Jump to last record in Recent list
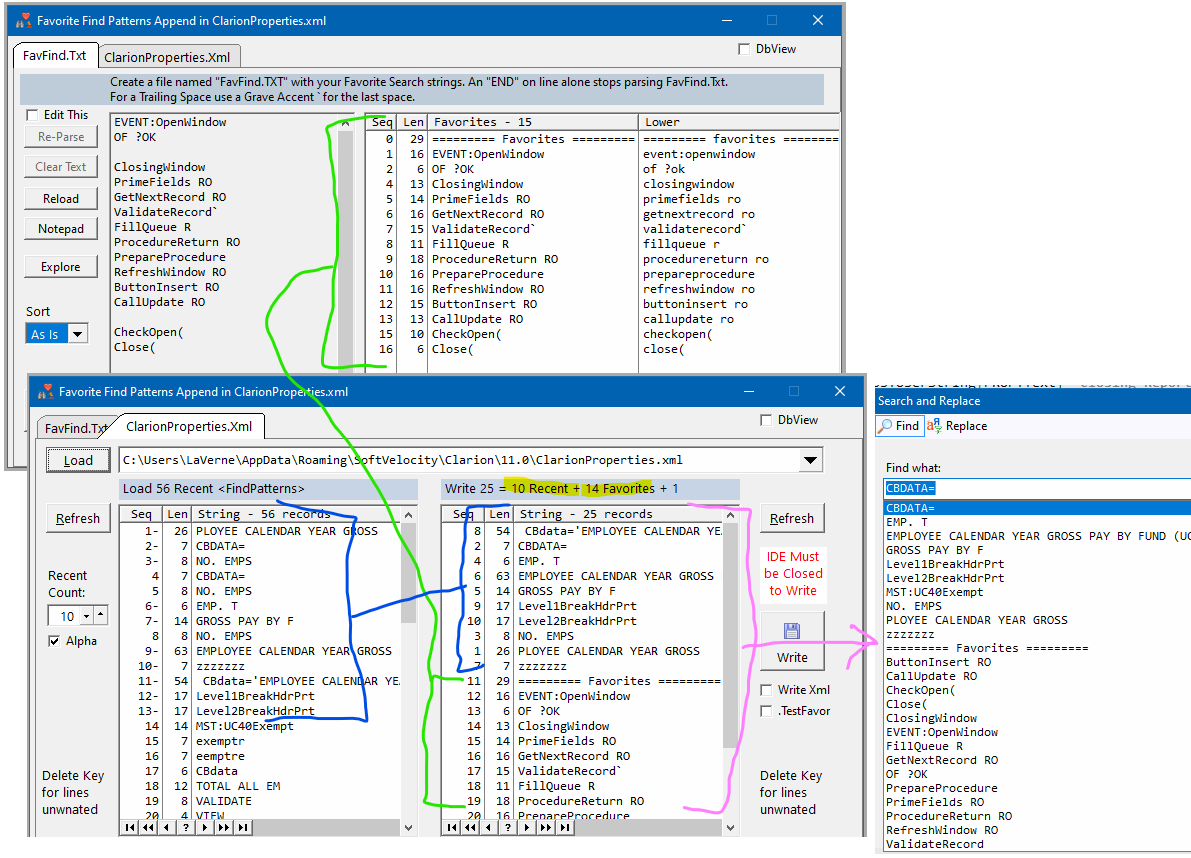The width and height of the screenshot is (1191, 858). (242, 828)
